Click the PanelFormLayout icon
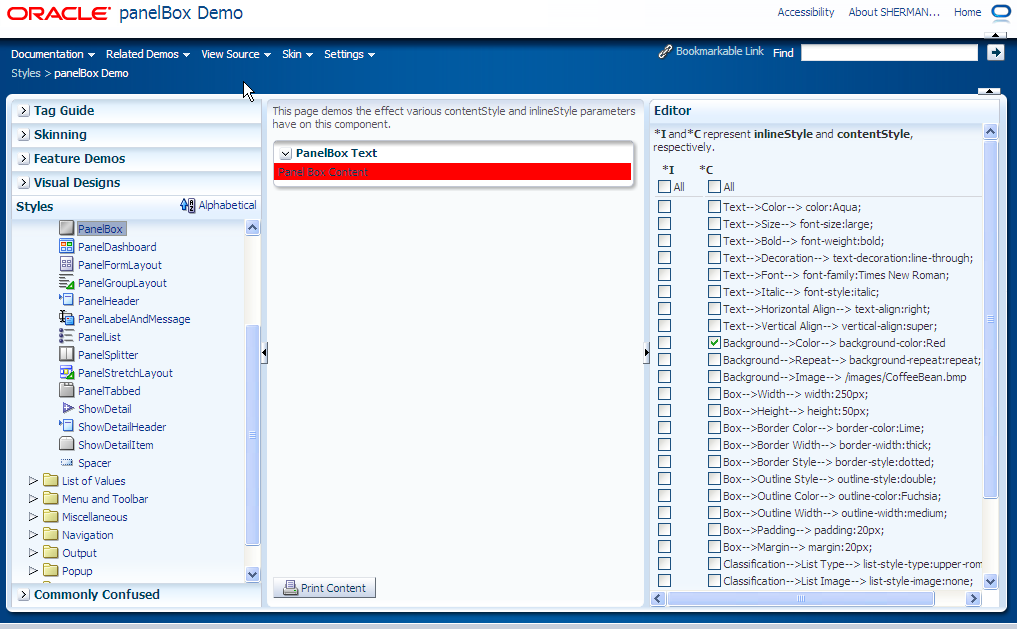 point(66,264)
